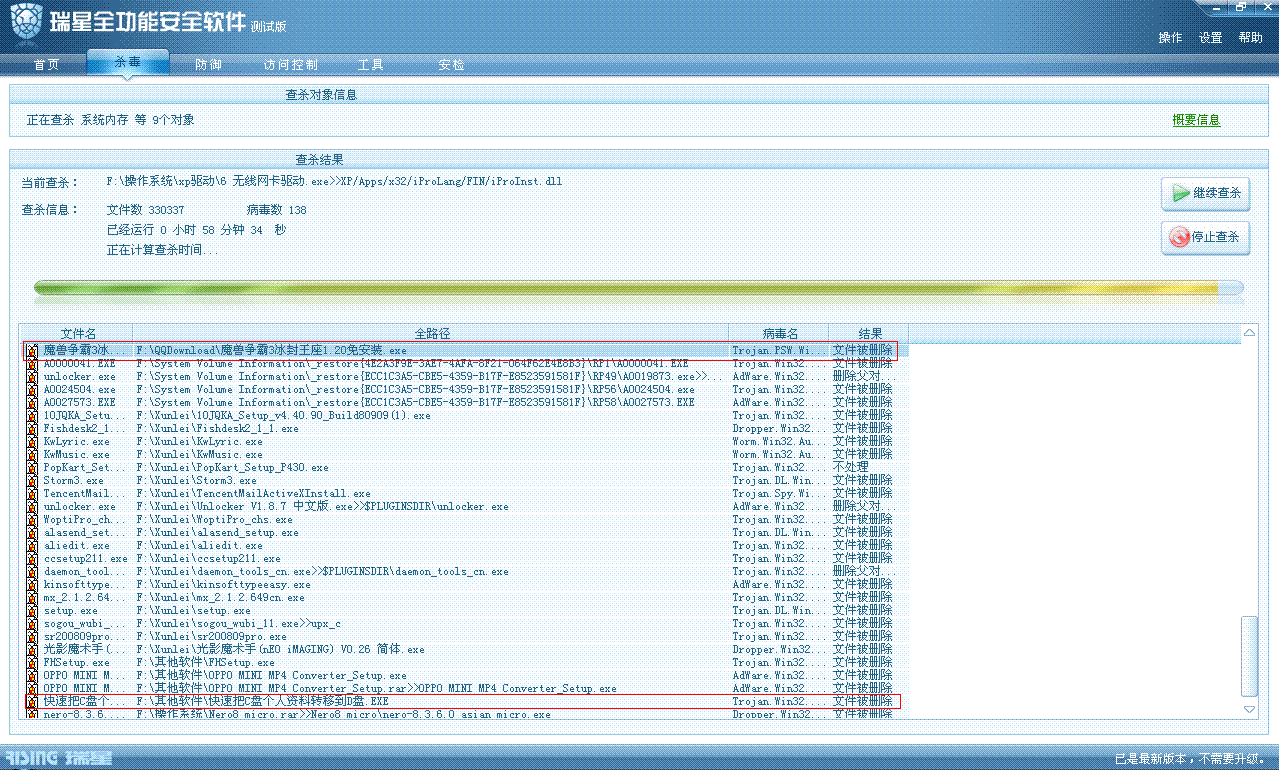Click the virus icon beside sr200809pro row

(32, 637)
